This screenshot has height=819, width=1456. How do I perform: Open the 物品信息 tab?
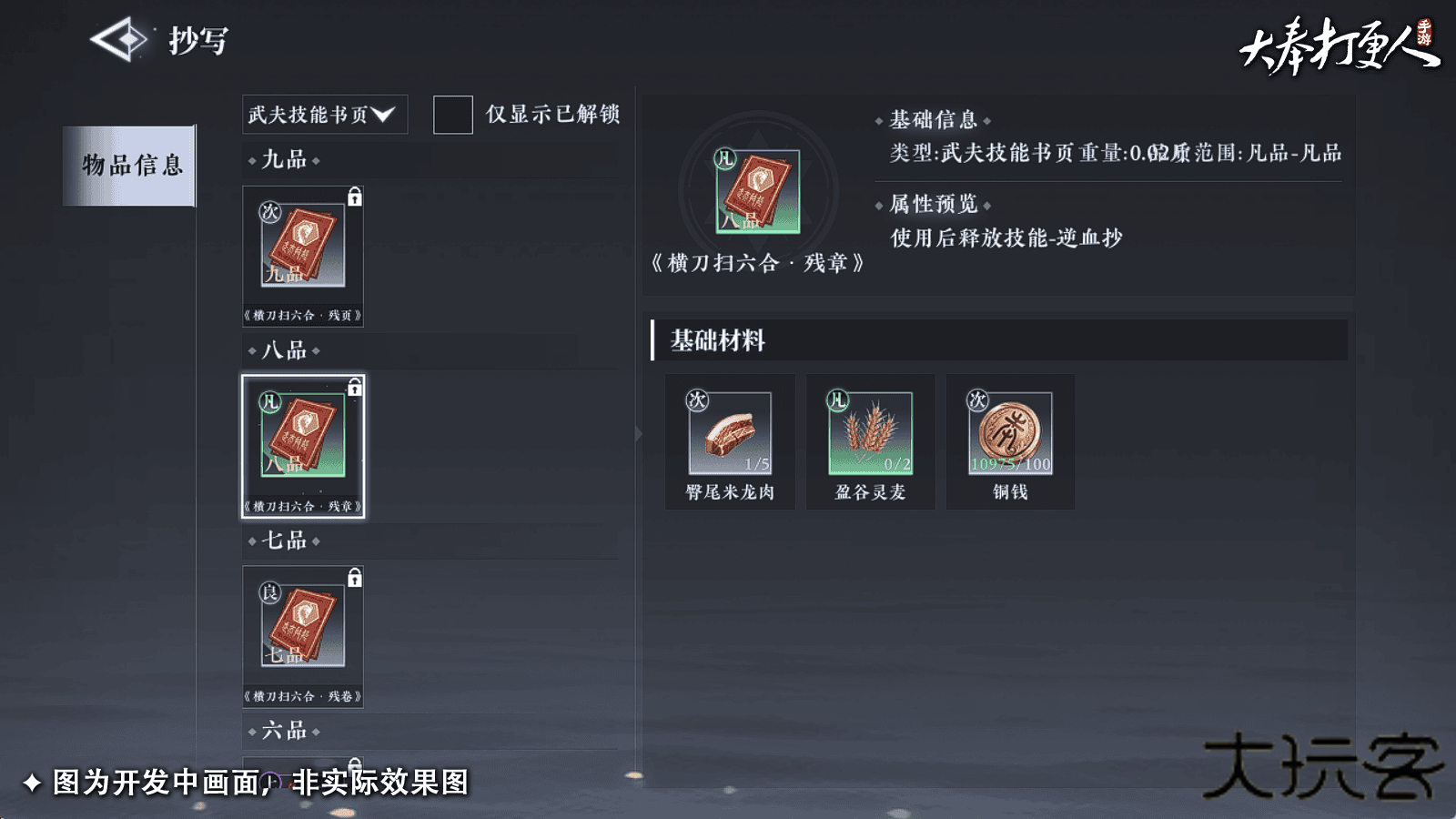click(129, 166)
